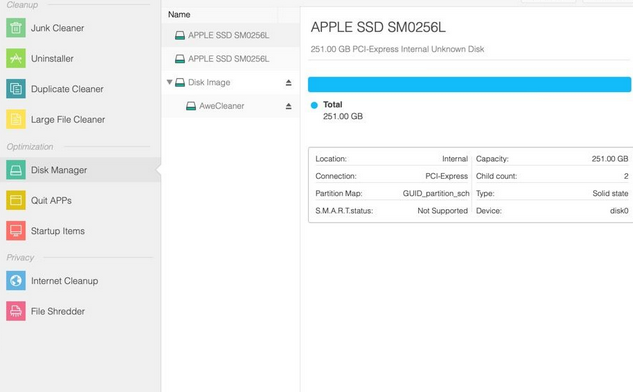This screenshot has width=633, height=392.
Task: Click drive icon beside Disk Image
Action: tap(180, 82)
